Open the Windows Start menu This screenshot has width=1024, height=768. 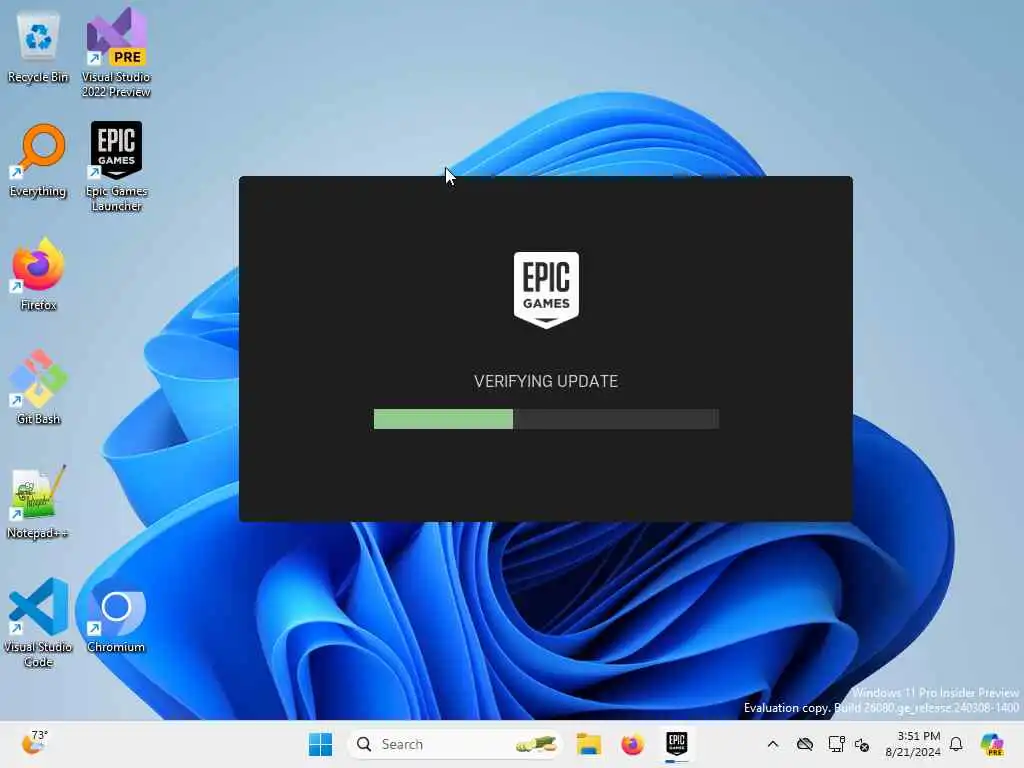coord(320,744)
